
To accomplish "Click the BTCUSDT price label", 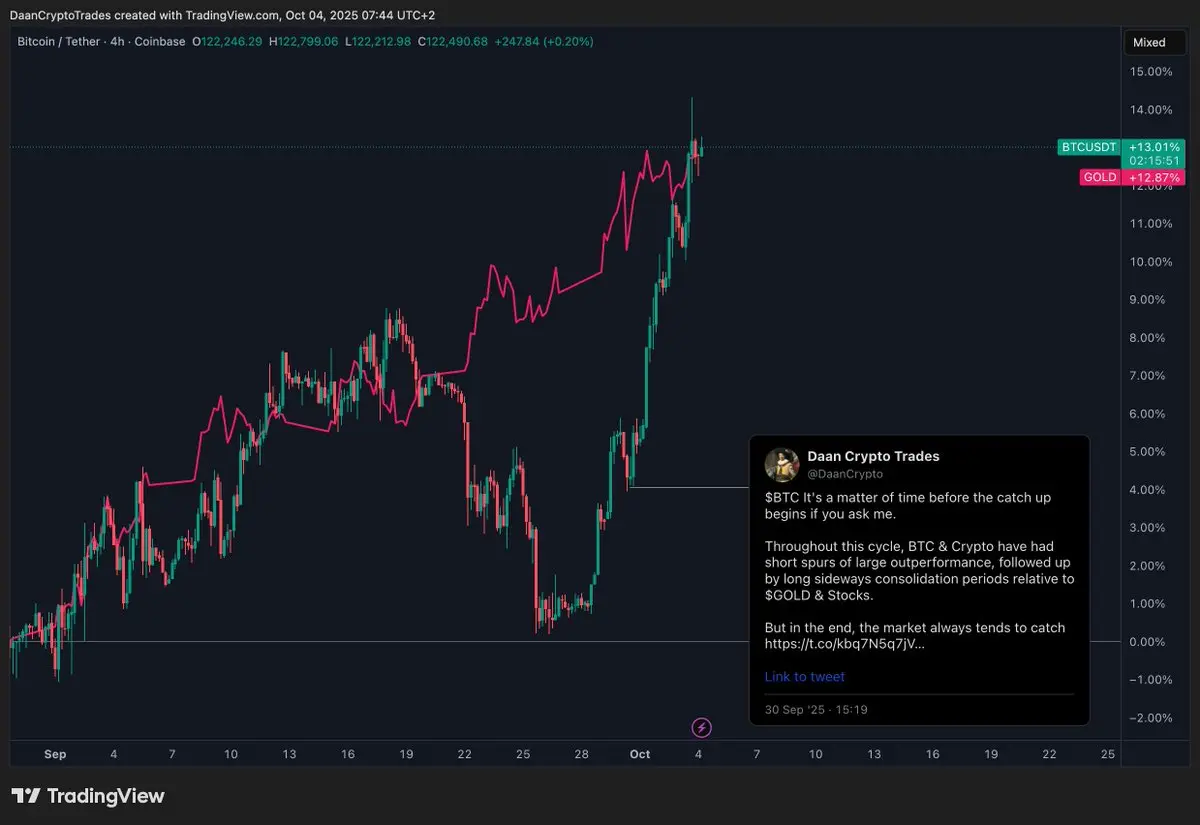I will (1089, 147).
